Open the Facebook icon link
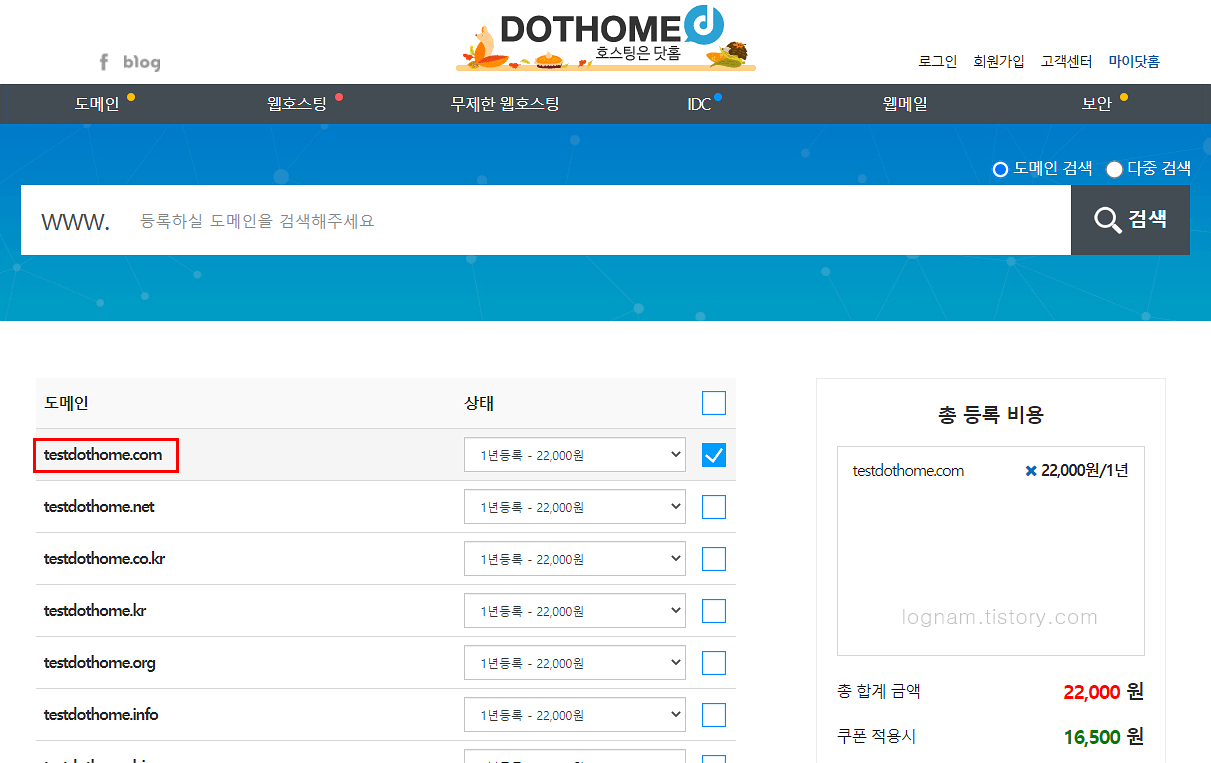Screen dimensions: 1211x763 103,62
